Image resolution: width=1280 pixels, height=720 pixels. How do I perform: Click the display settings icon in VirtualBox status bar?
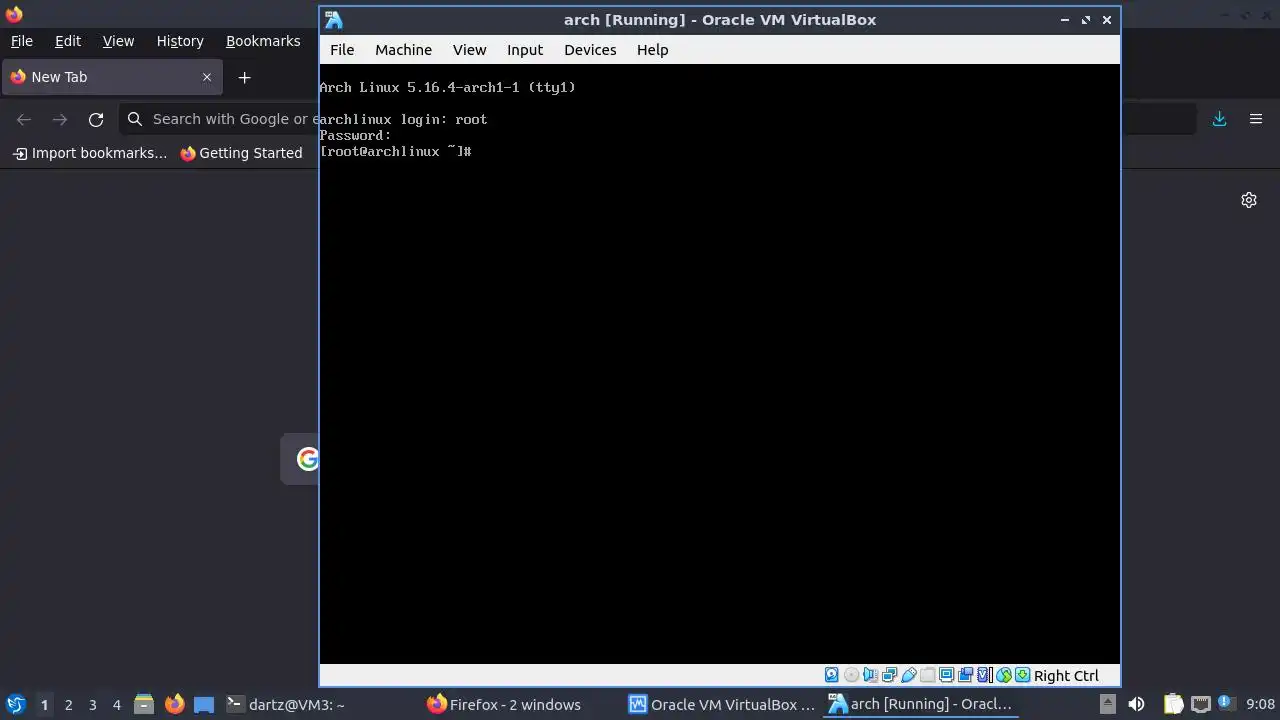(946, 675)
